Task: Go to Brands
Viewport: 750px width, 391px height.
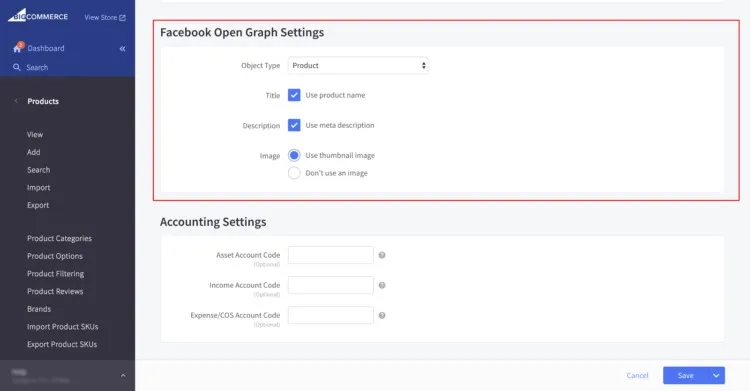Action: (x=39, y=309)
